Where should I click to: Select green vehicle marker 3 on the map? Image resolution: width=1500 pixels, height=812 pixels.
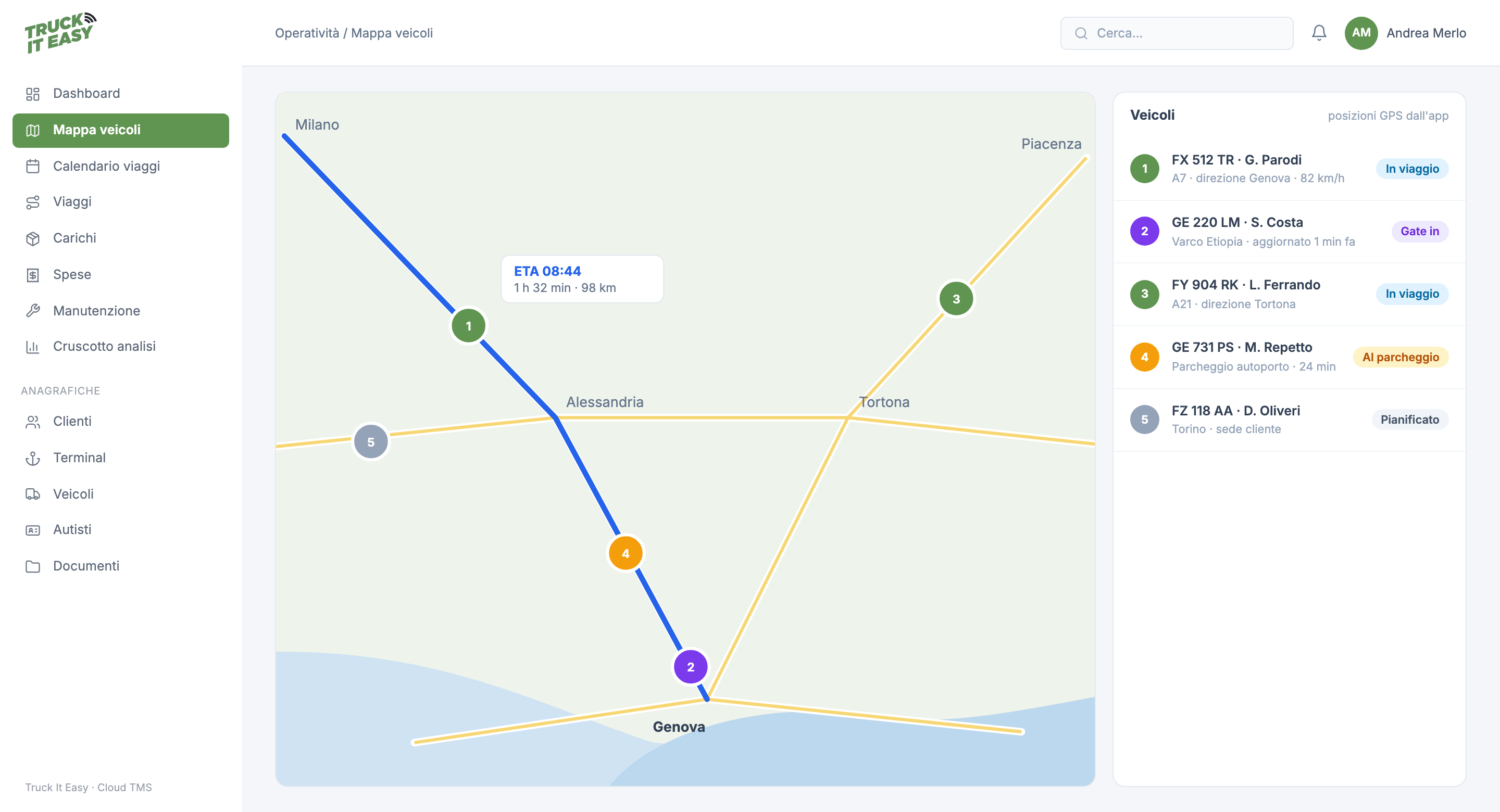coord(956,299)
